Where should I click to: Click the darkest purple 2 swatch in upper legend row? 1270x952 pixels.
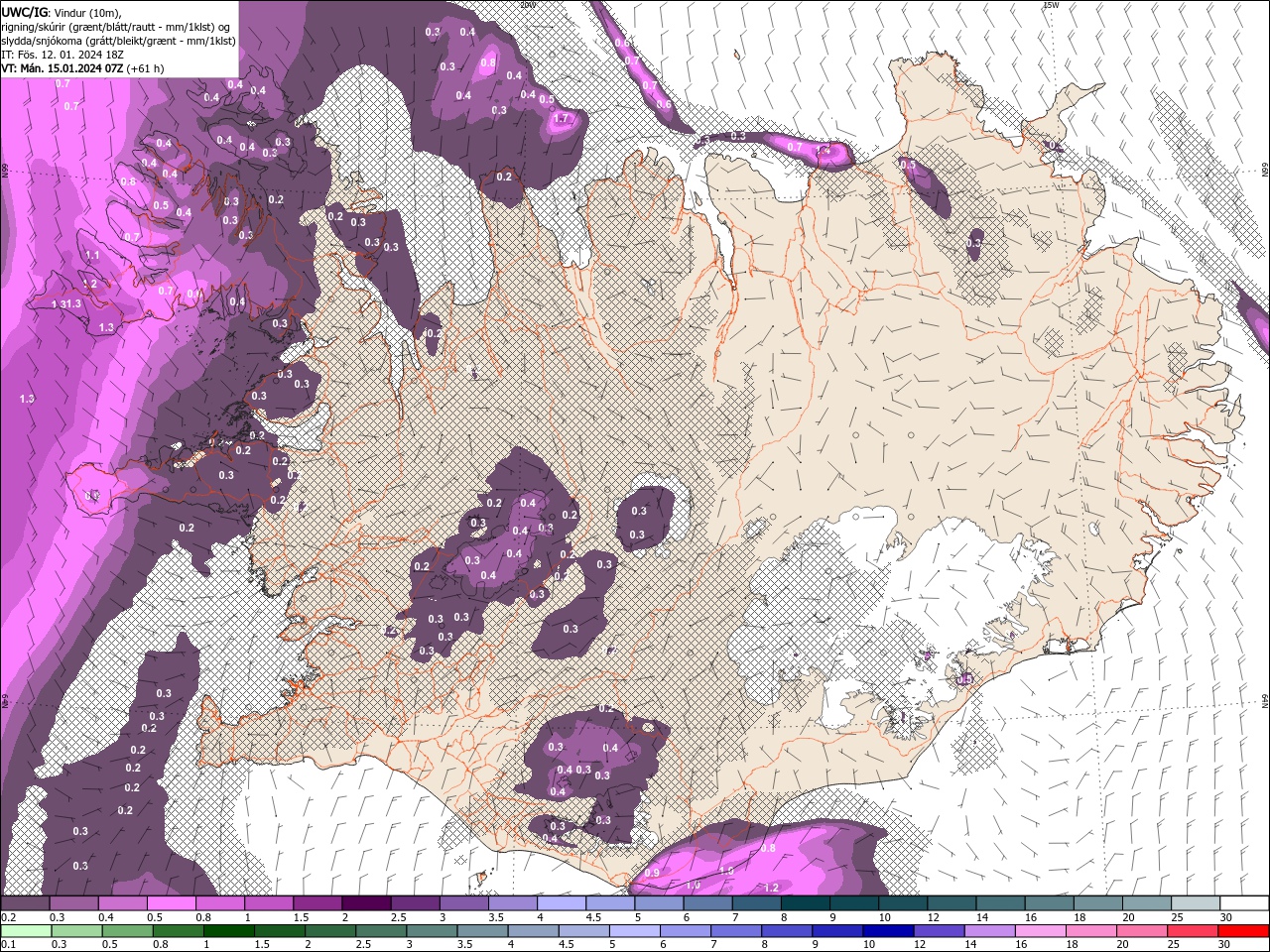(365, 903)
